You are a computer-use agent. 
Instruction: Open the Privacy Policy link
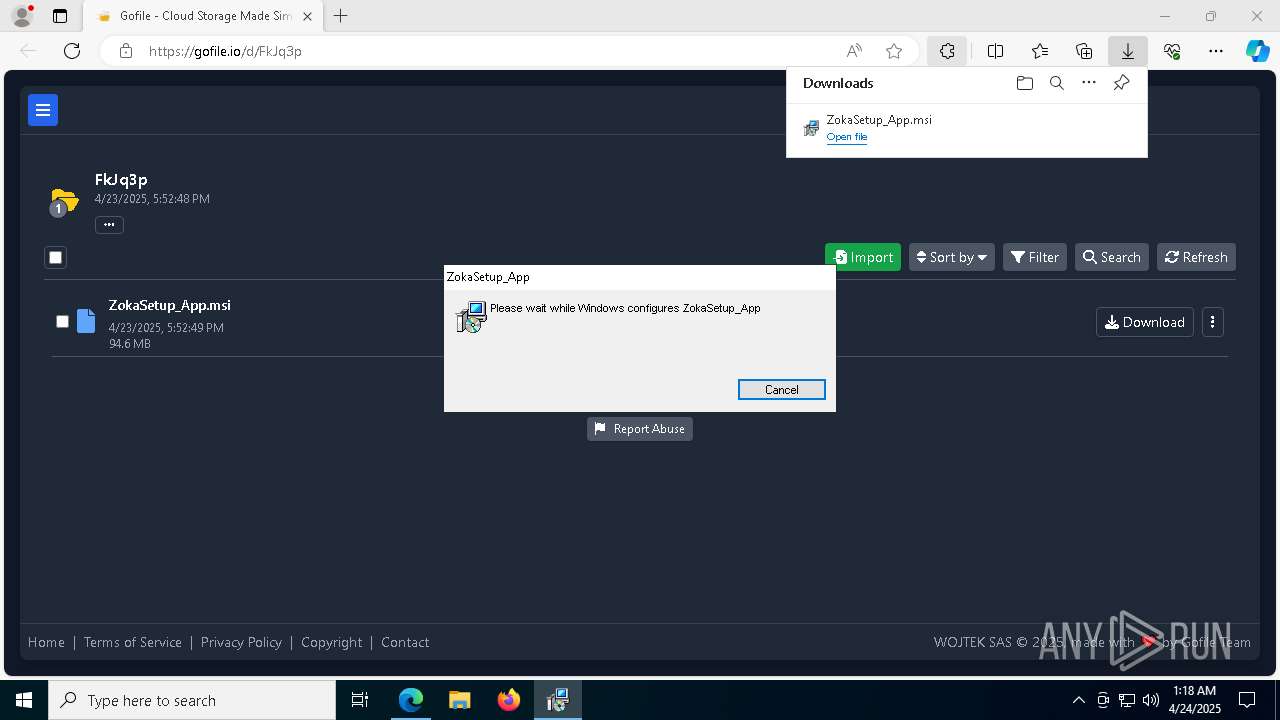coord(241,642)
